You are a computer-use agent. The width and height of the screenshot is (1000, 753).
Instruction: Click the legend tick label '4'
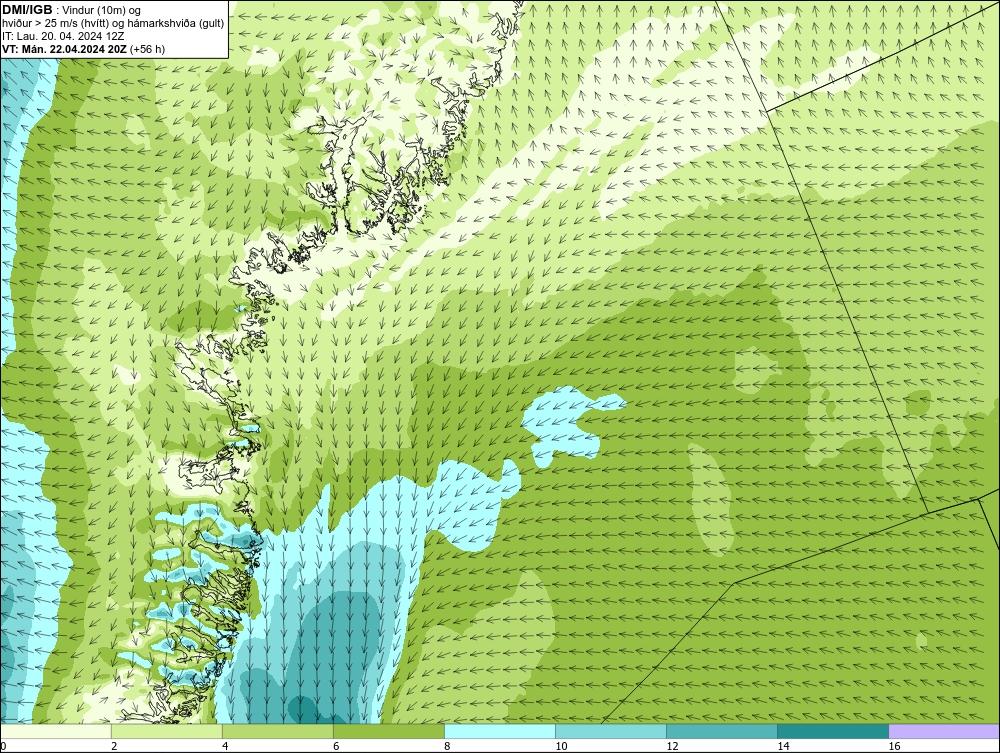225,746
